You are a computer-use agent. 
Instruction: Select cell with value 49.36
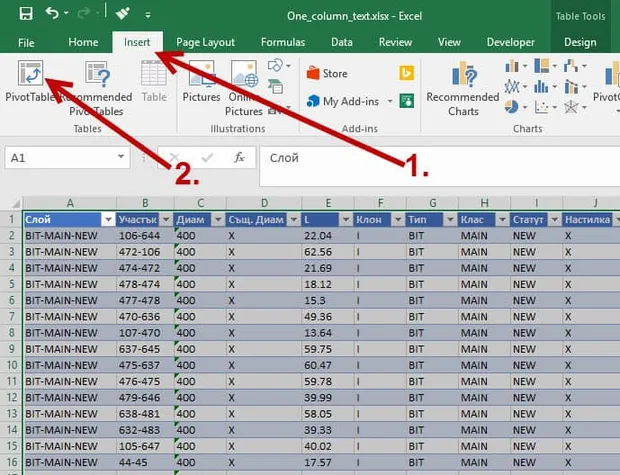328,317
